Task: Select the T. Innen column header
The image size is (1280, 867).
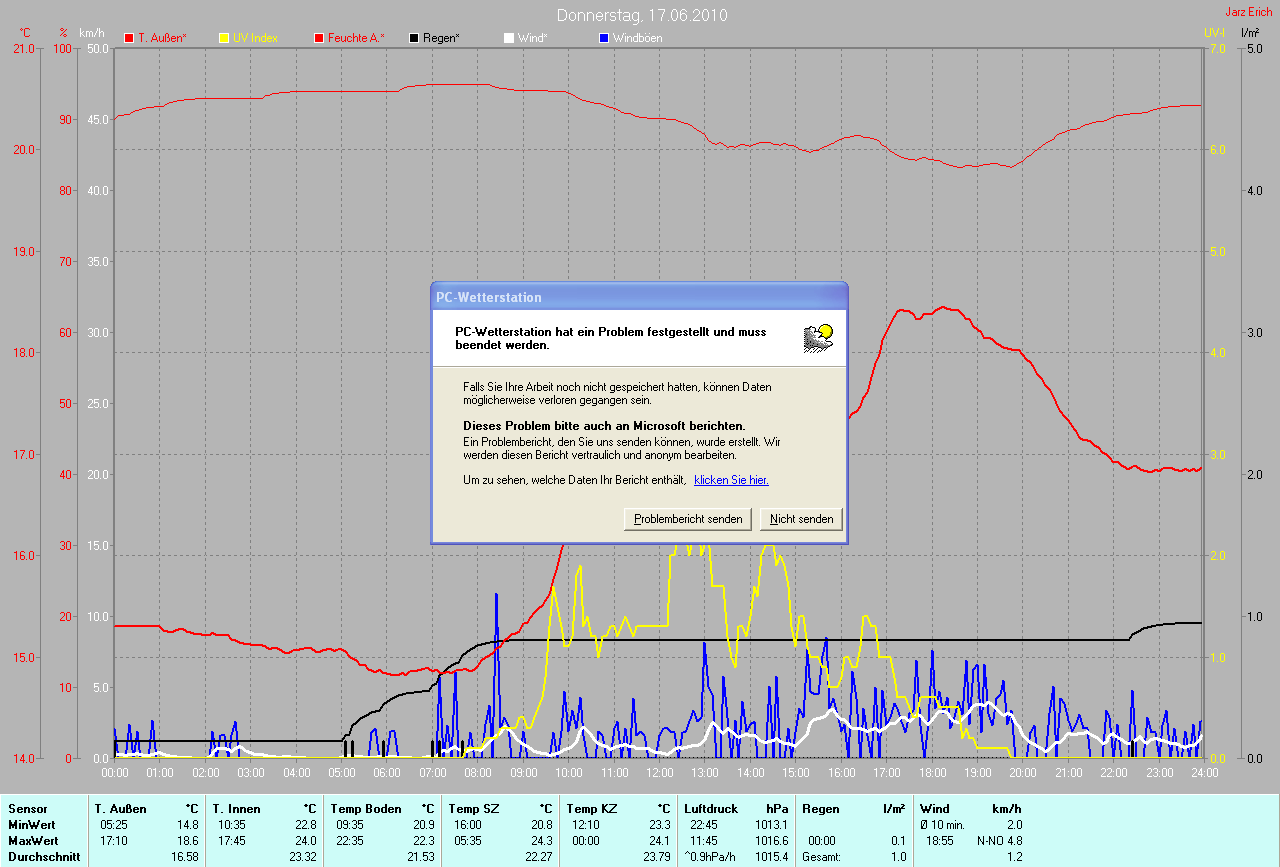Action: click(x=236, y=808)
